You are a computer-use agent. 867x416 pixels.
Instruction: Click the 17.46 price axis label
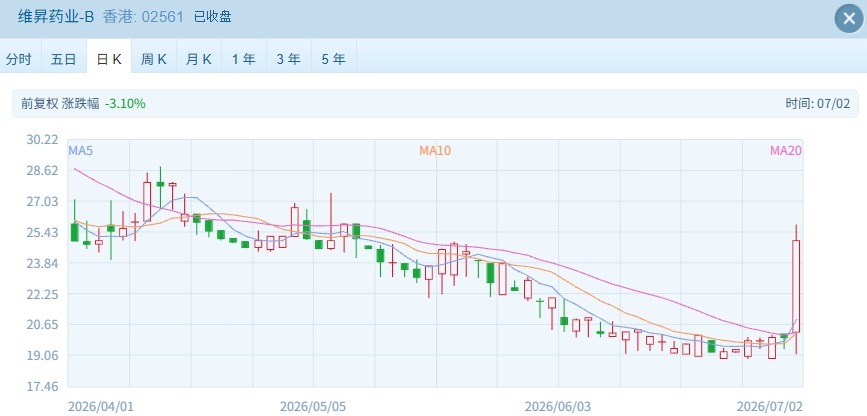tap(42, 387)
